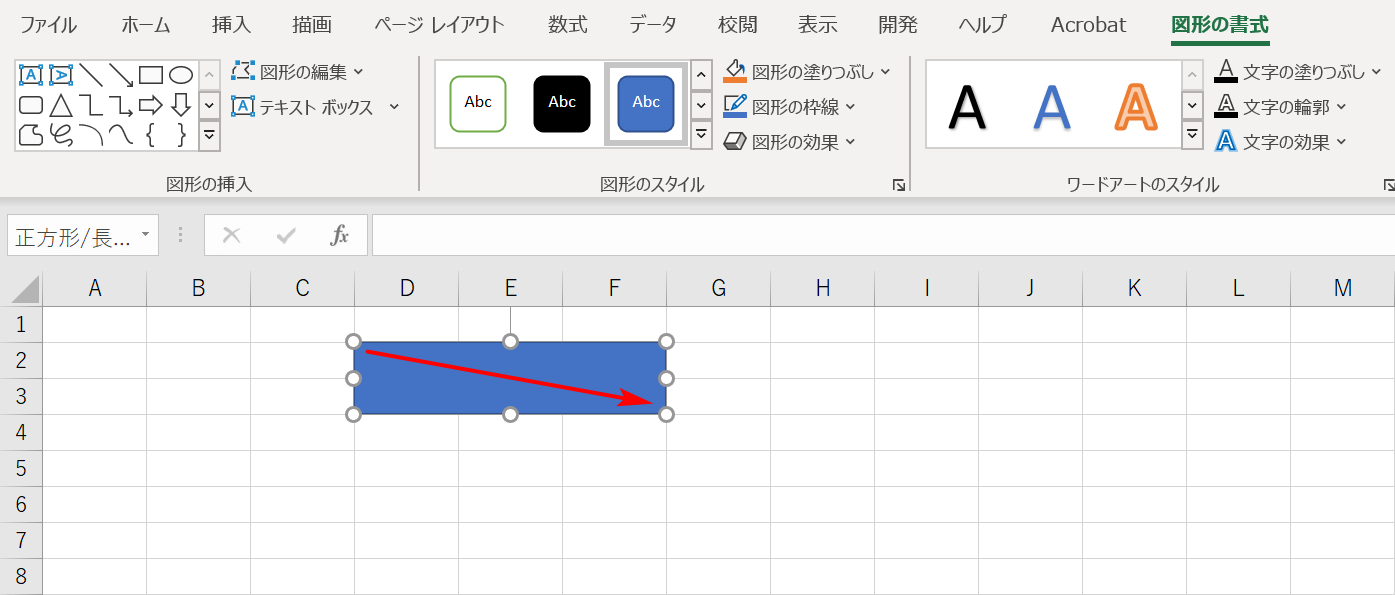The image size is (1395, 595).
Task: Open the 開発 ribbon tab
Action: click(x=897, y=25)
